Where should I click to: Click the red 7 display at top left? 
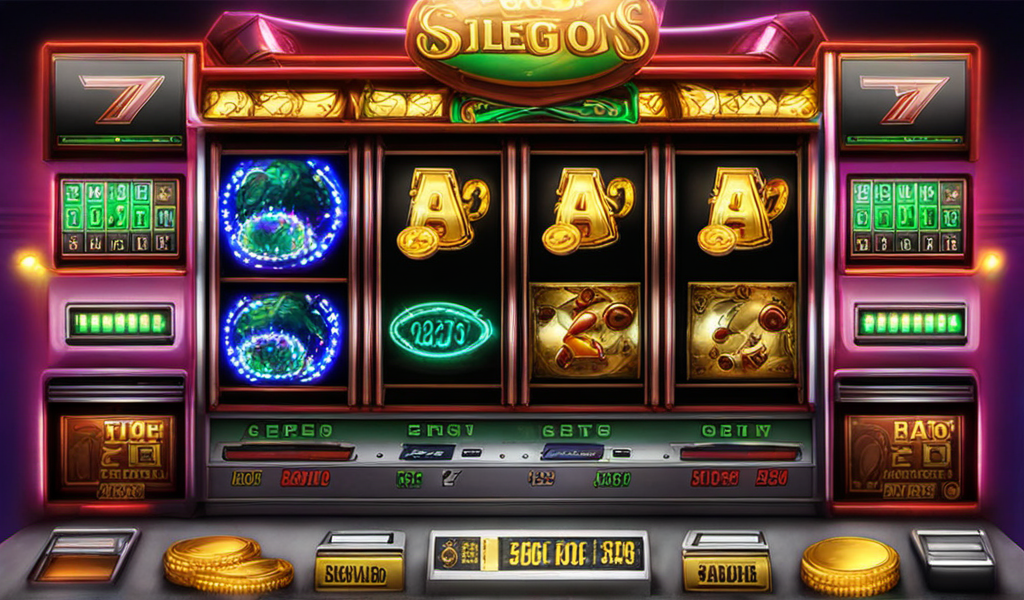(119, 101)
